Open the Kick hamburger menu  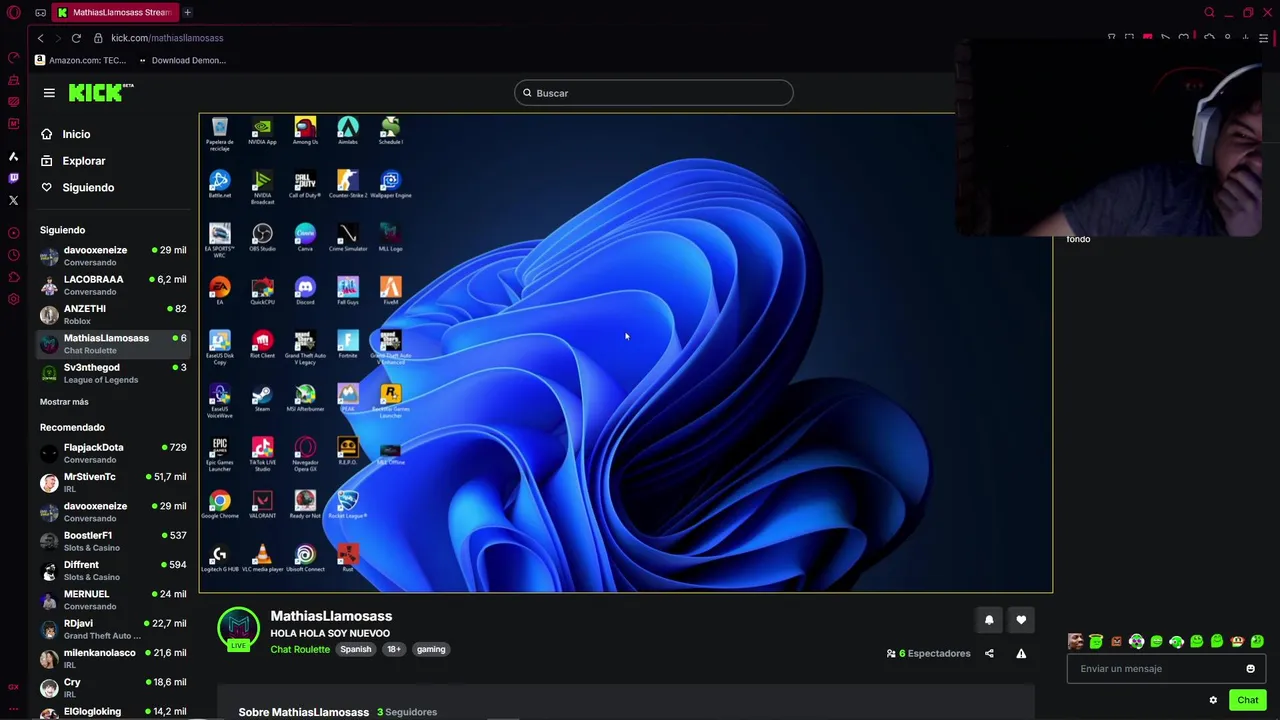(49, 93)
